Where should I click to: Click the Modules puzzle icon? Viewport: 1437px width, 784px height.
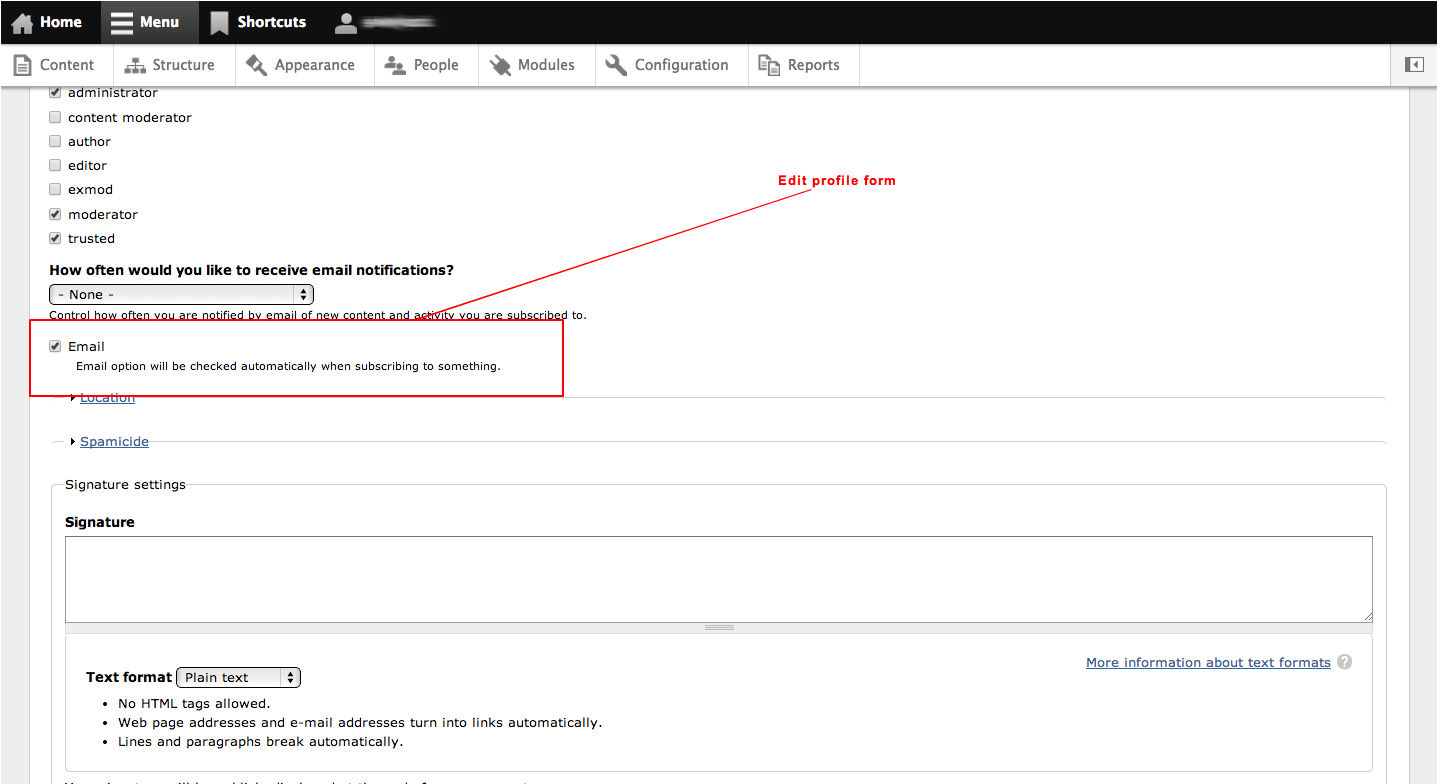pyautogui.click(x=500, y=64)
